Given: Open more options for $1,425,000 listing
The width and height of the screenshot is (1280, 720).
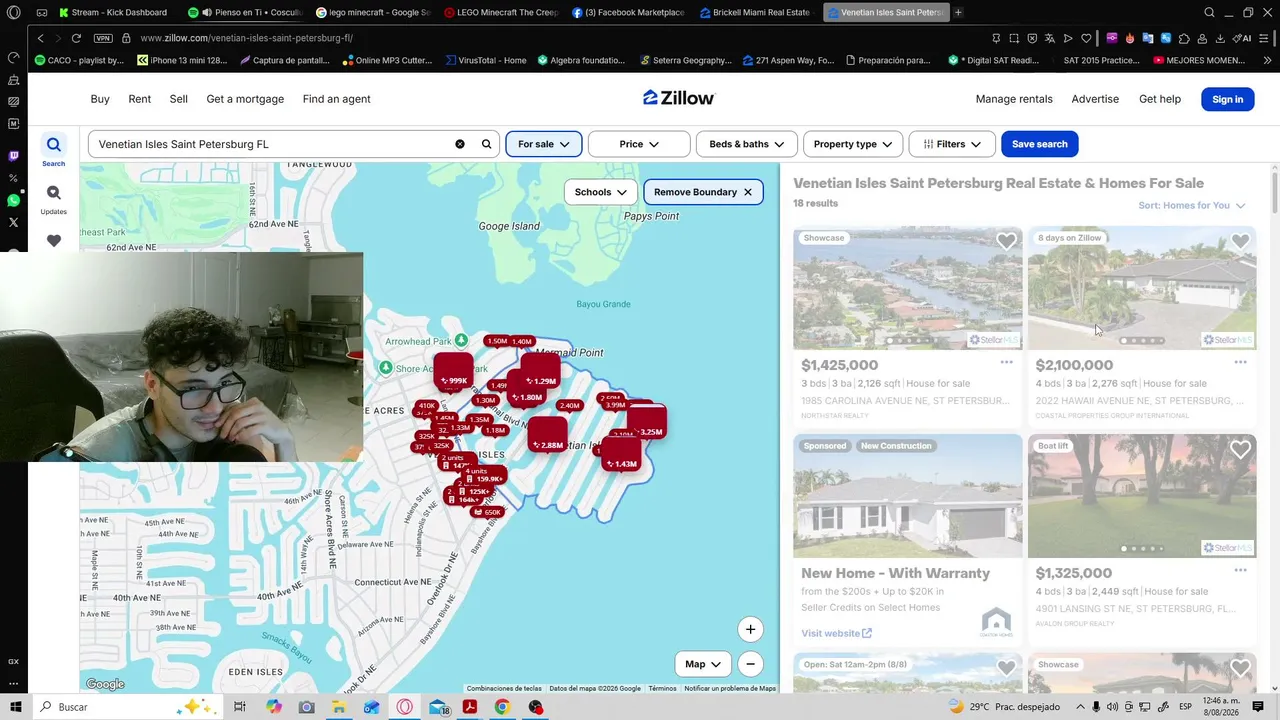Looking at the screenshot, I should (1006, 363).
